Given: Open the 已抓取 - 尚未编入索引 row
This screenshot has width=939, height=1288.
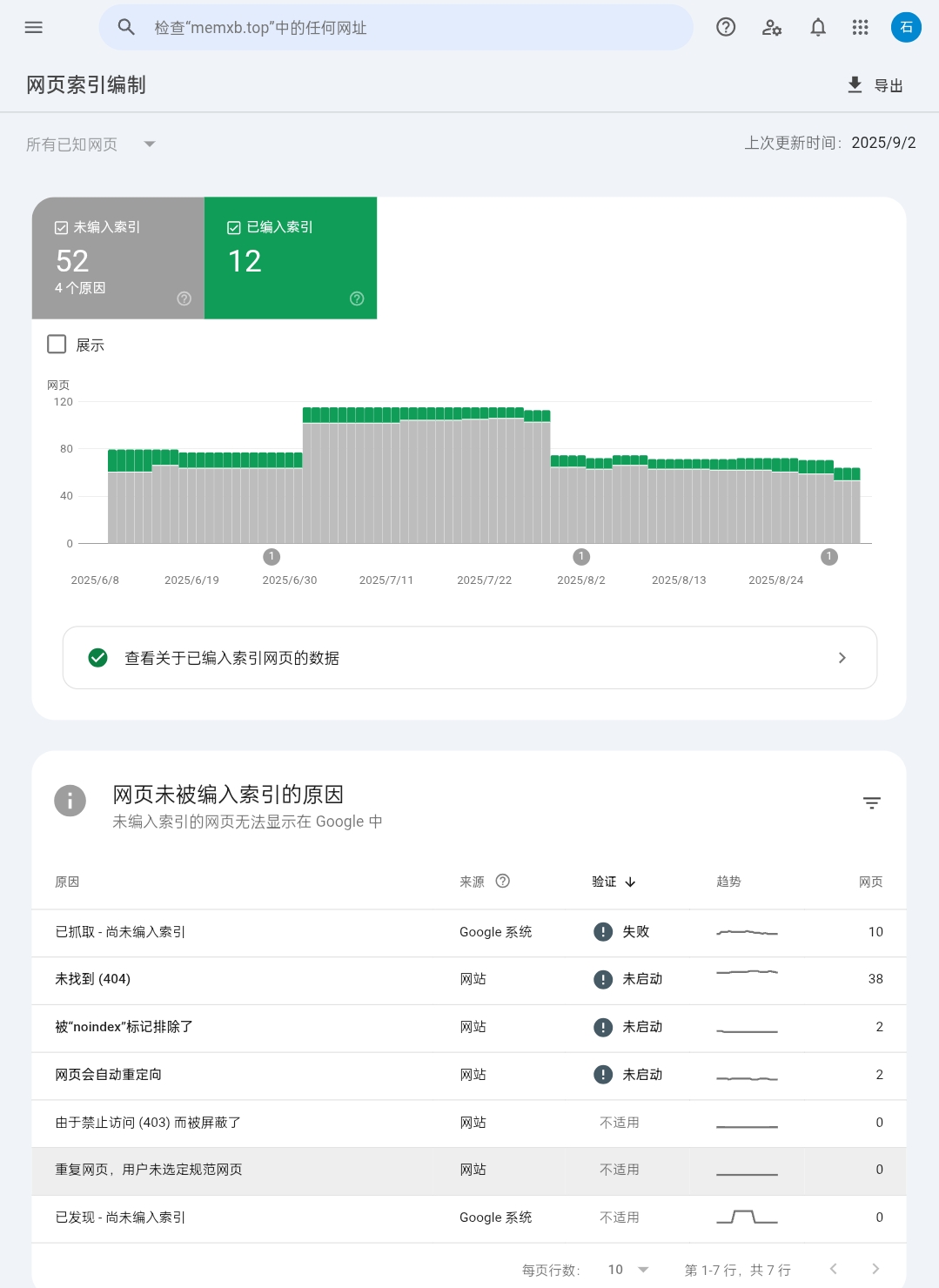Looking at the screenshot, I should [x=261, y=932].
